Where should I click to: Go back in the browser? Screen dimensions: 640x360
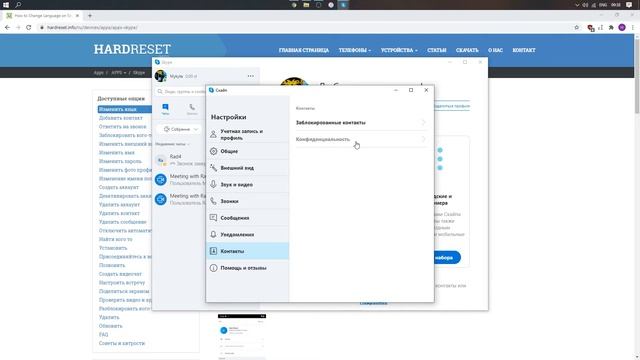point(7,27)
